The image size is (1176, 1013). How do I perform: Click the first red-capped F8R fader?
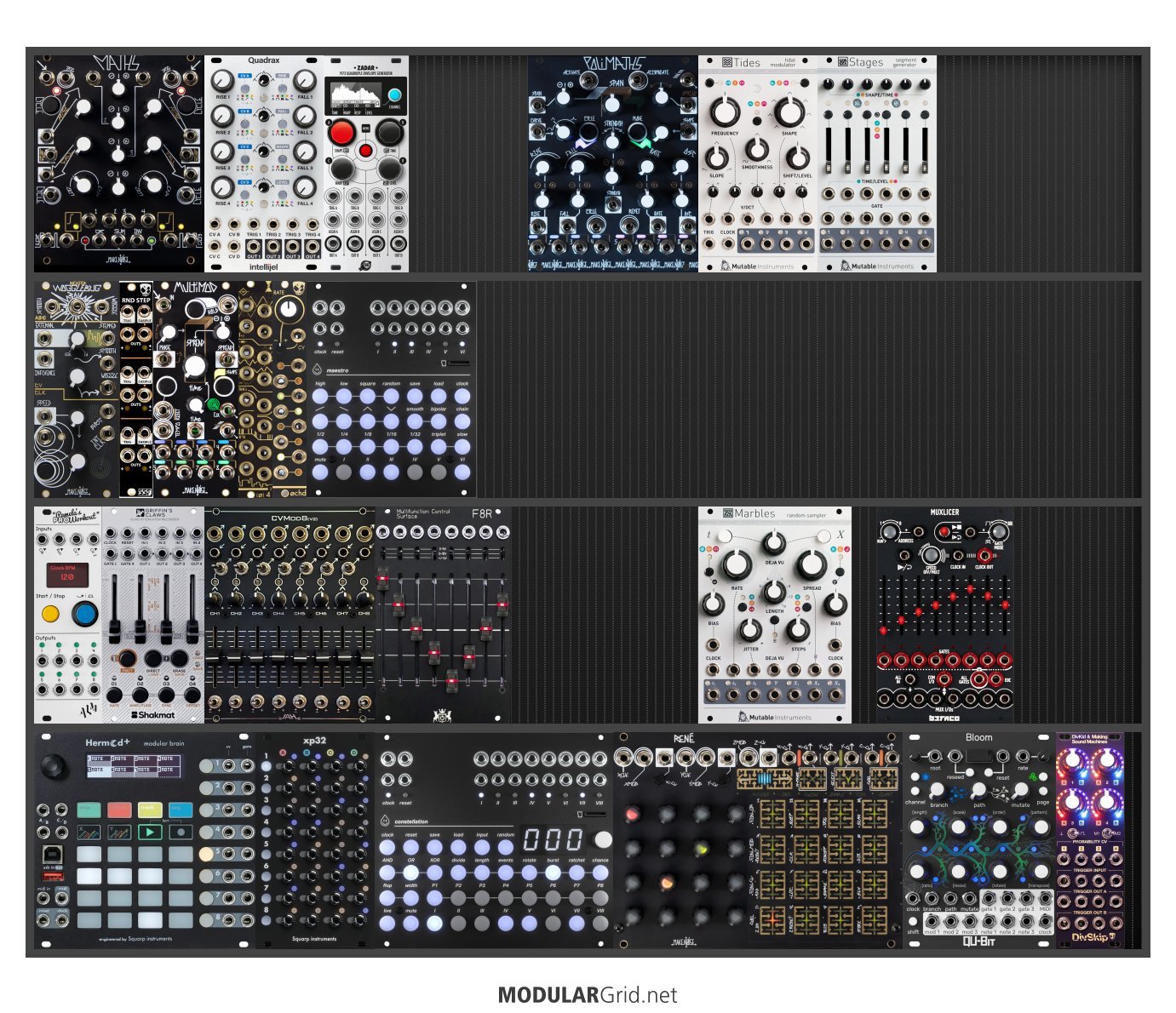382,580
